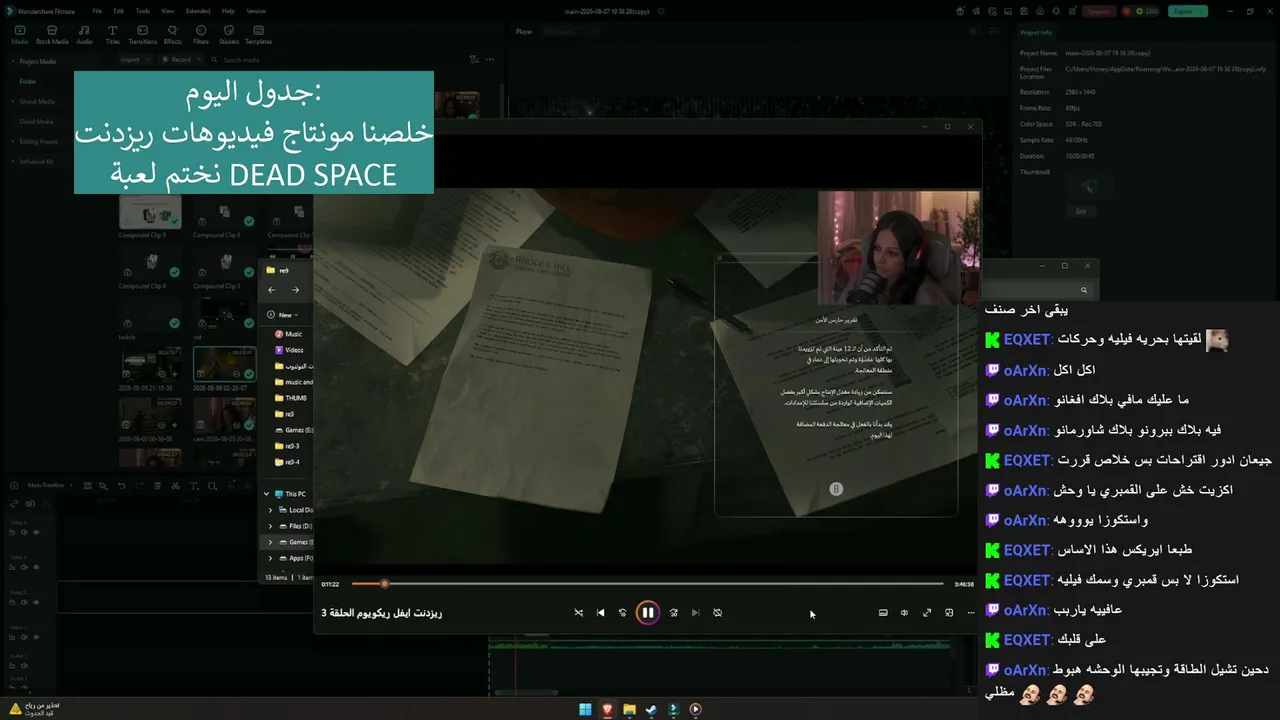Image resolution: width=1280 pixels, height=720 pixels.
Task: Open View menu in Filmora
Action: pyautogui.click(x=168, y=11)
